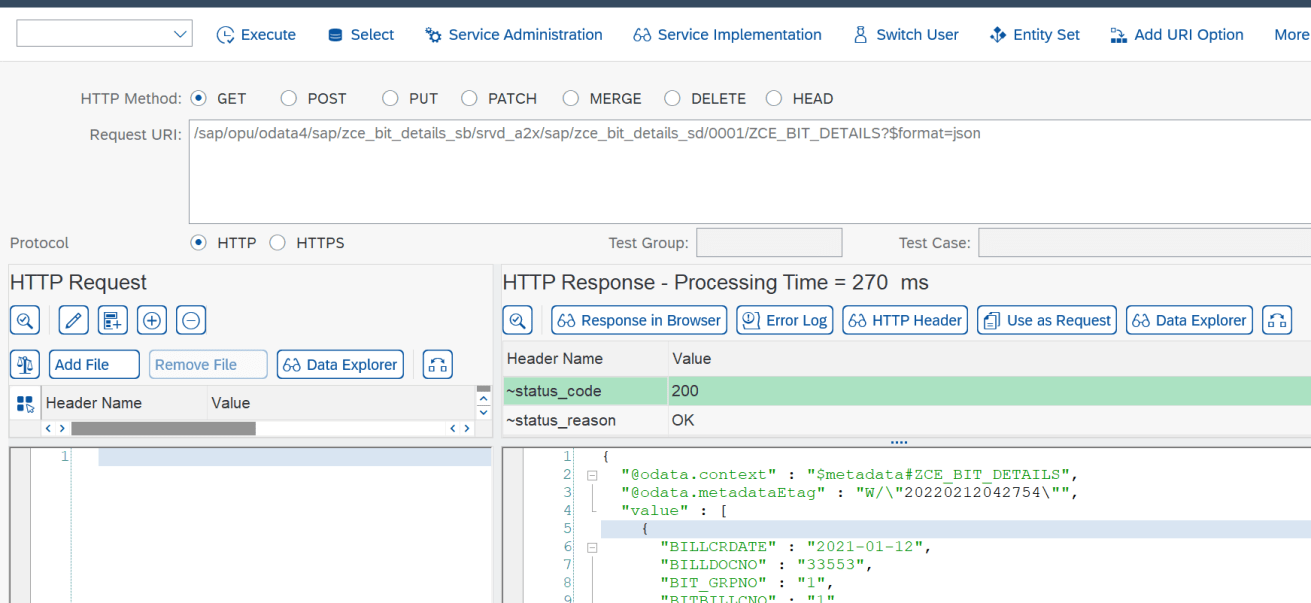
Task: Collapse the odata.context JSON node
Action: 594,474
